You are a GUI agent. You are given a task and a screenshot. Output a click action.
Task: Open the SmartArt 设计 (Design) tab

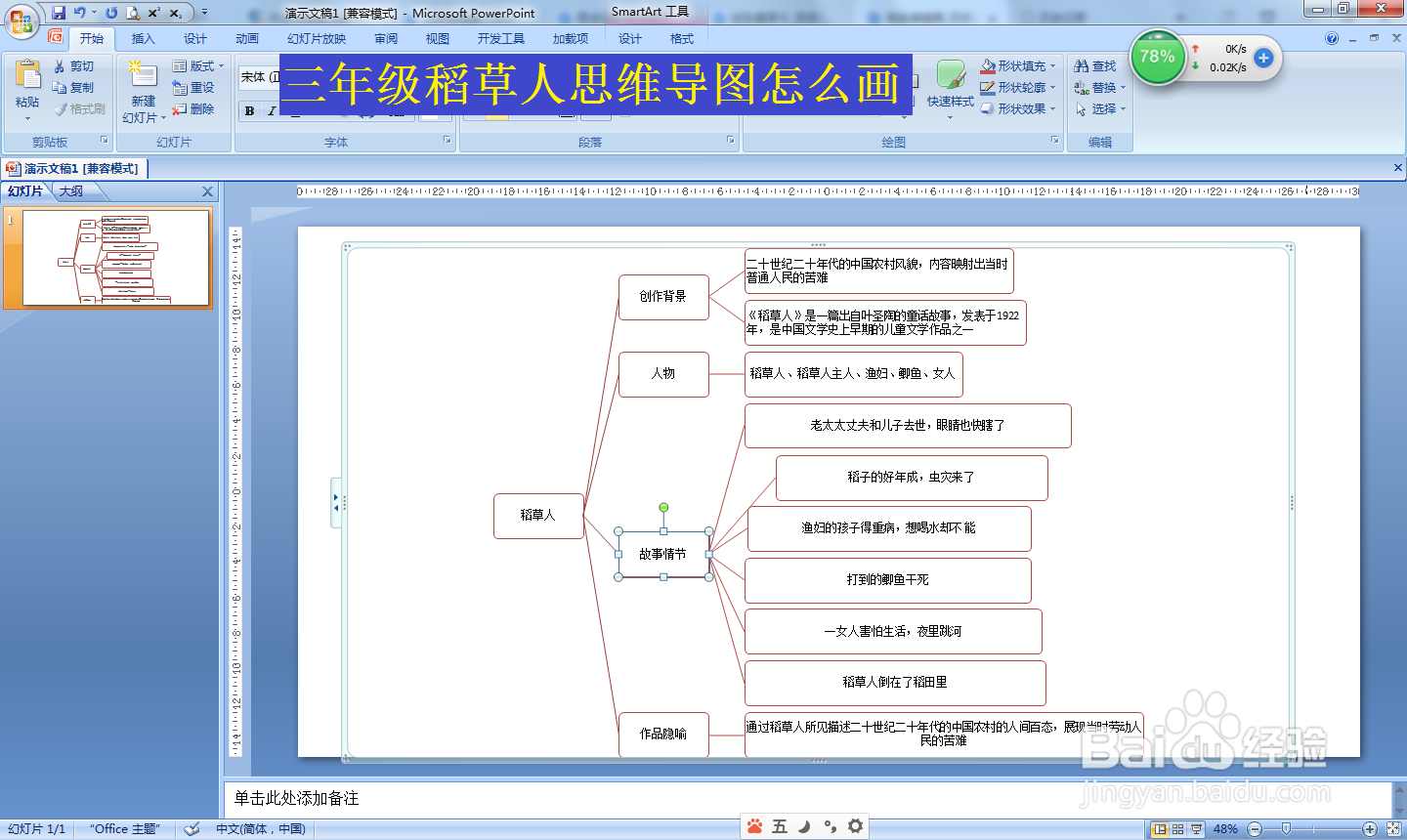[x=629, y=38]
